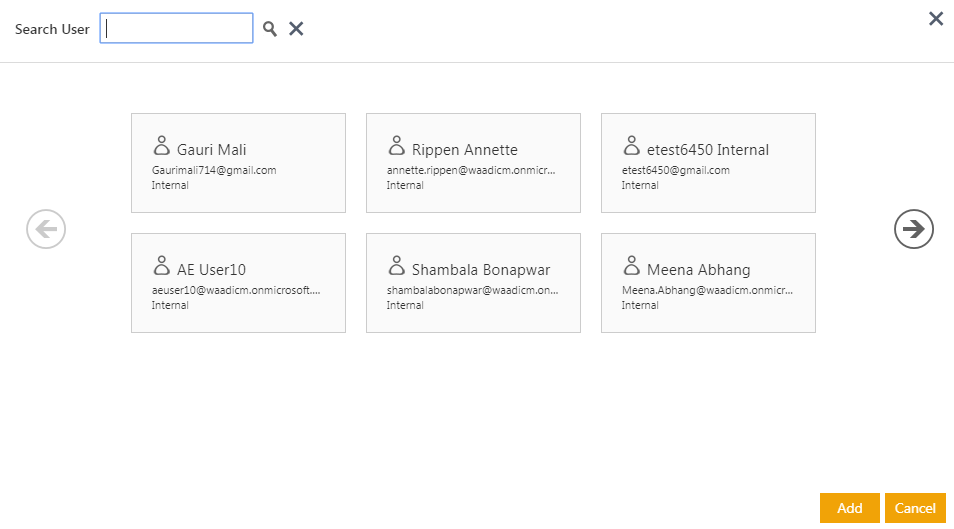
Task: Pick the Meena Abhang user card
Action: pyautogui.click(x=708, y=283)
